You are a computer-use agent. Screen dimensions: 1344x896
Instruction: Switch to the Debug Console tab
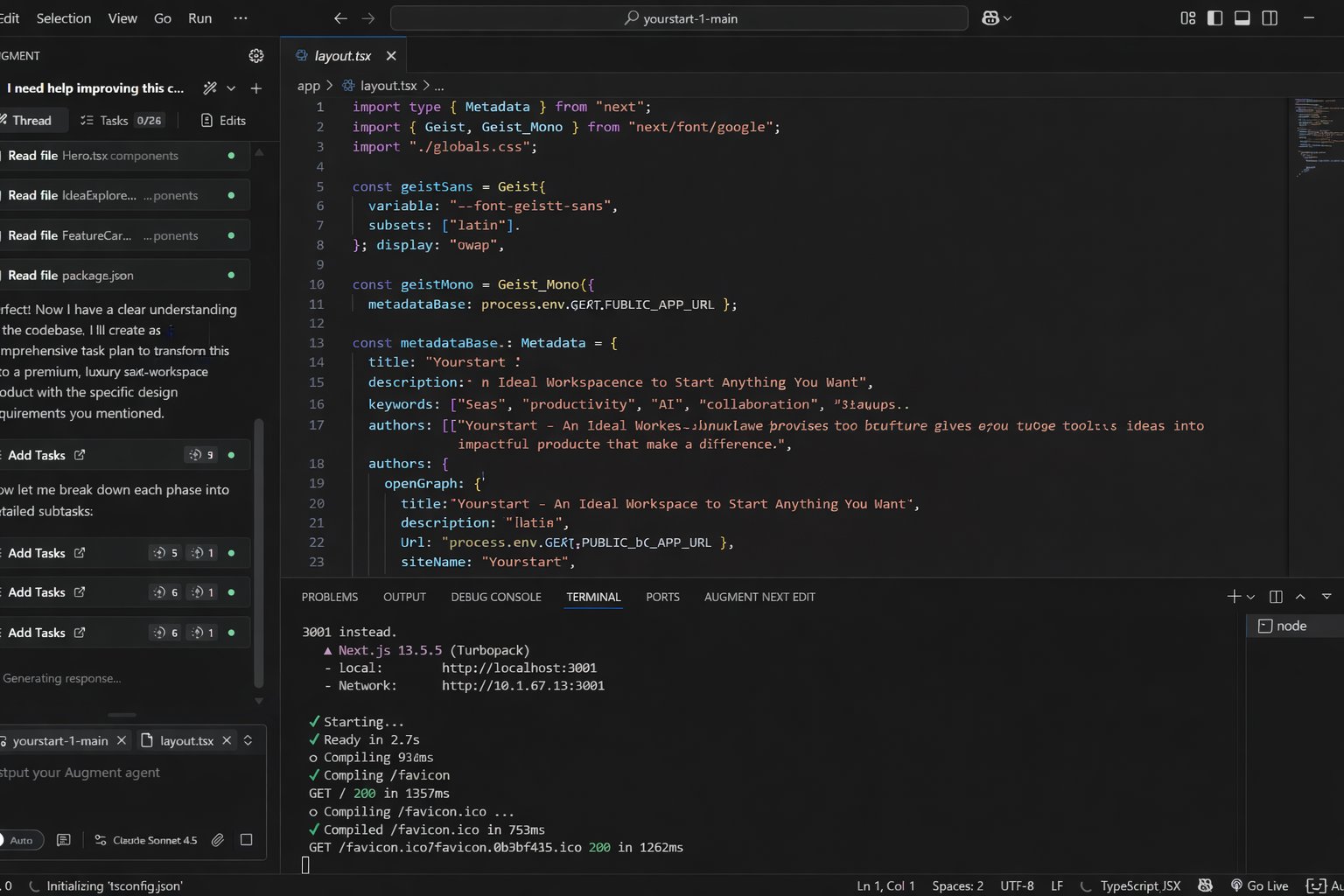495,597
